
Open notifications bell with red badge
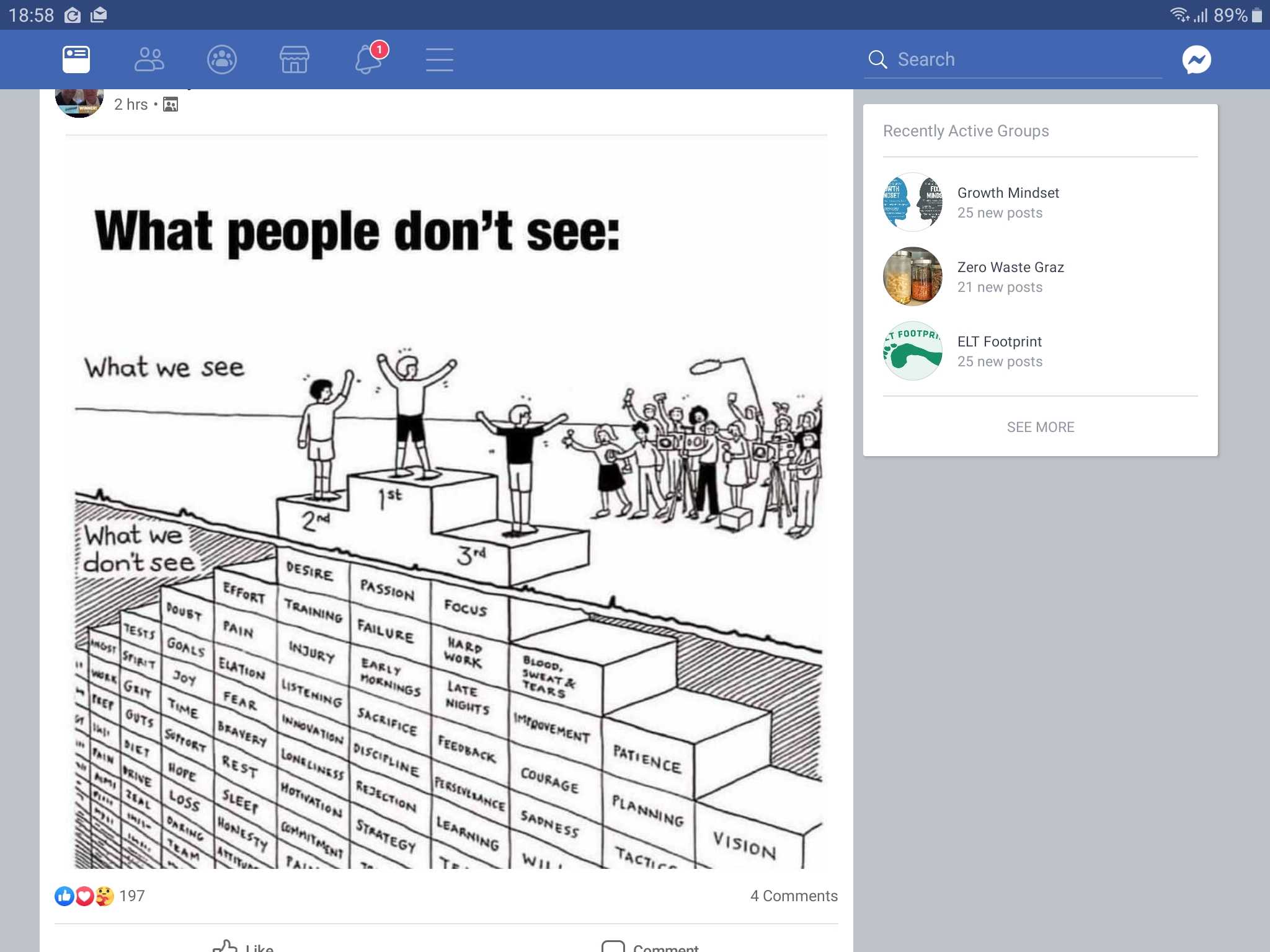click(368, 58)
